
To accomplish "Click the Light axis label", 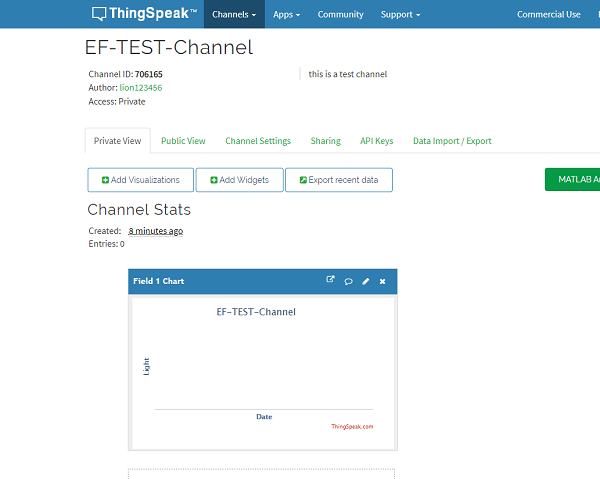I will (x=146, y=367).
